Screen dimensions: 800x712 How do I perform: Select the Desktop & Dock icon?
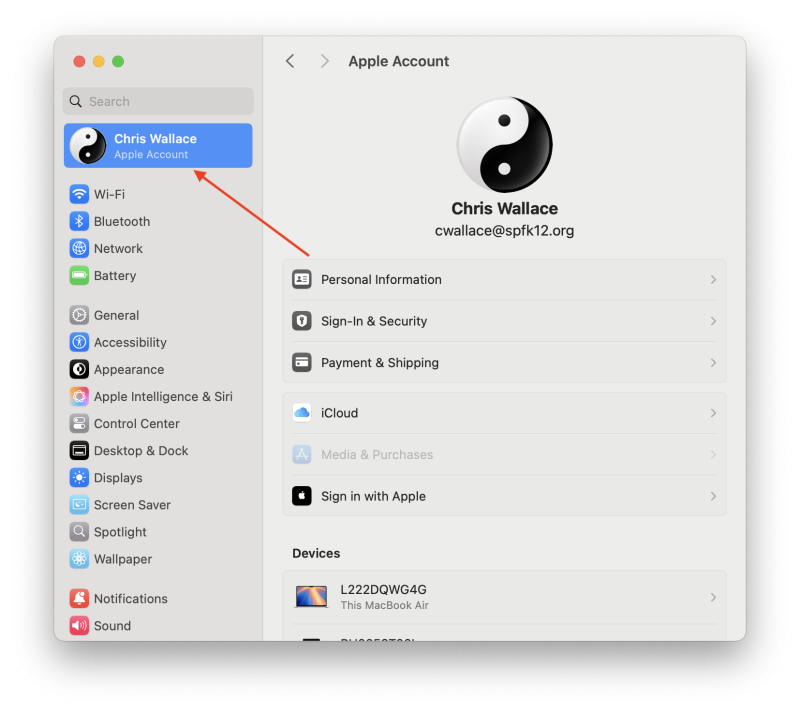[x=79, y=450]
